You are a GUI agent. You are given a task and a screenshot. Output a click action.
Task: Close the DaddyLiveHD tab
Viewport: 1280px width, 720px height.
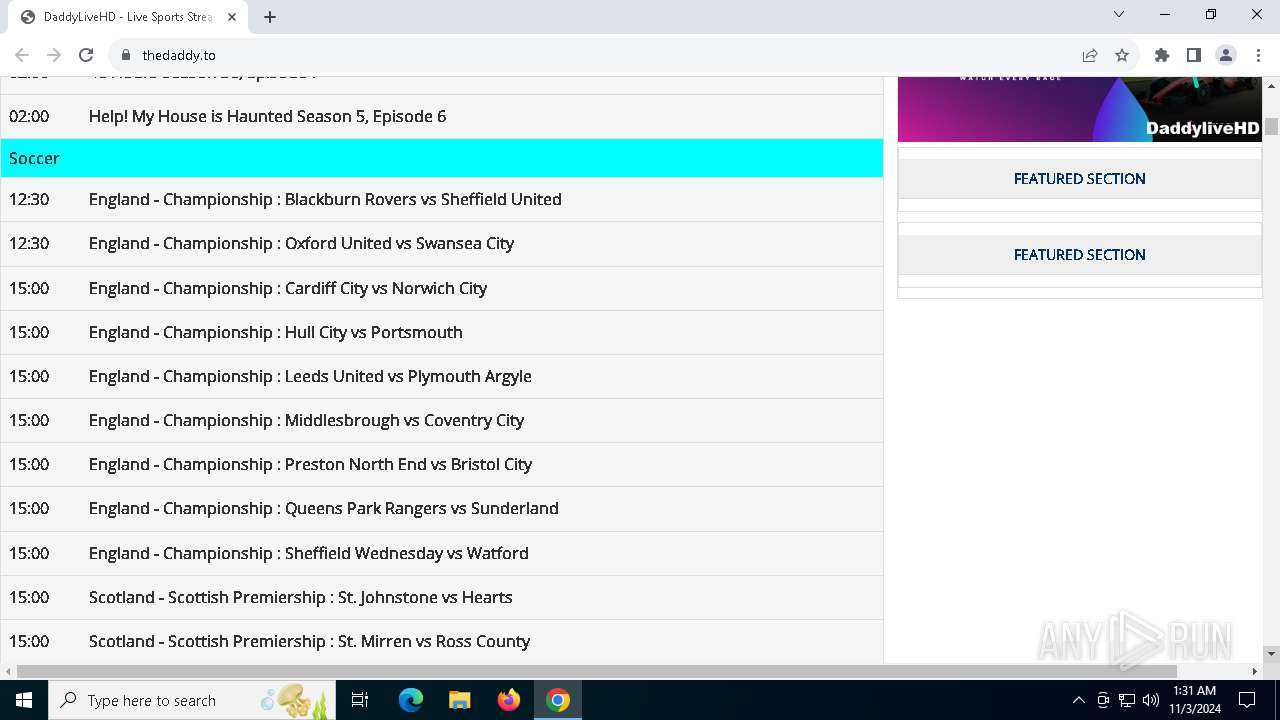tap(233, 17)
